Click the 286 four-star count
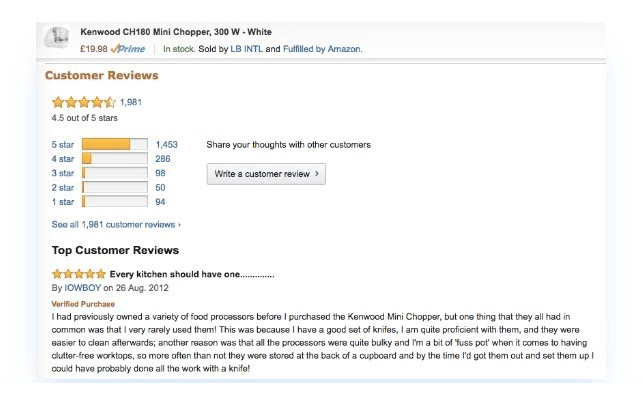This screenshot has width=643, height=400. (163, 159)
